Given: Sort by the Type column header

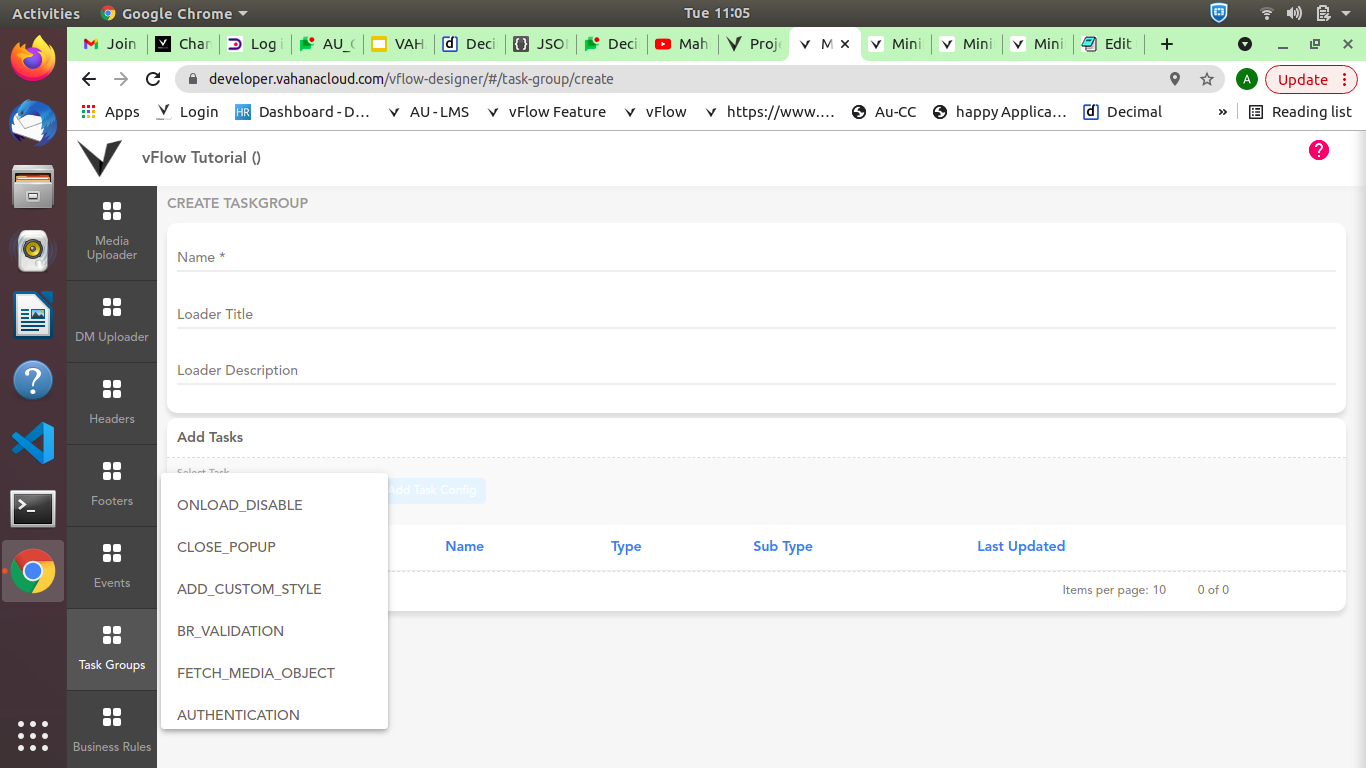Looking at the screenshot, I should (x=626, y=546).
